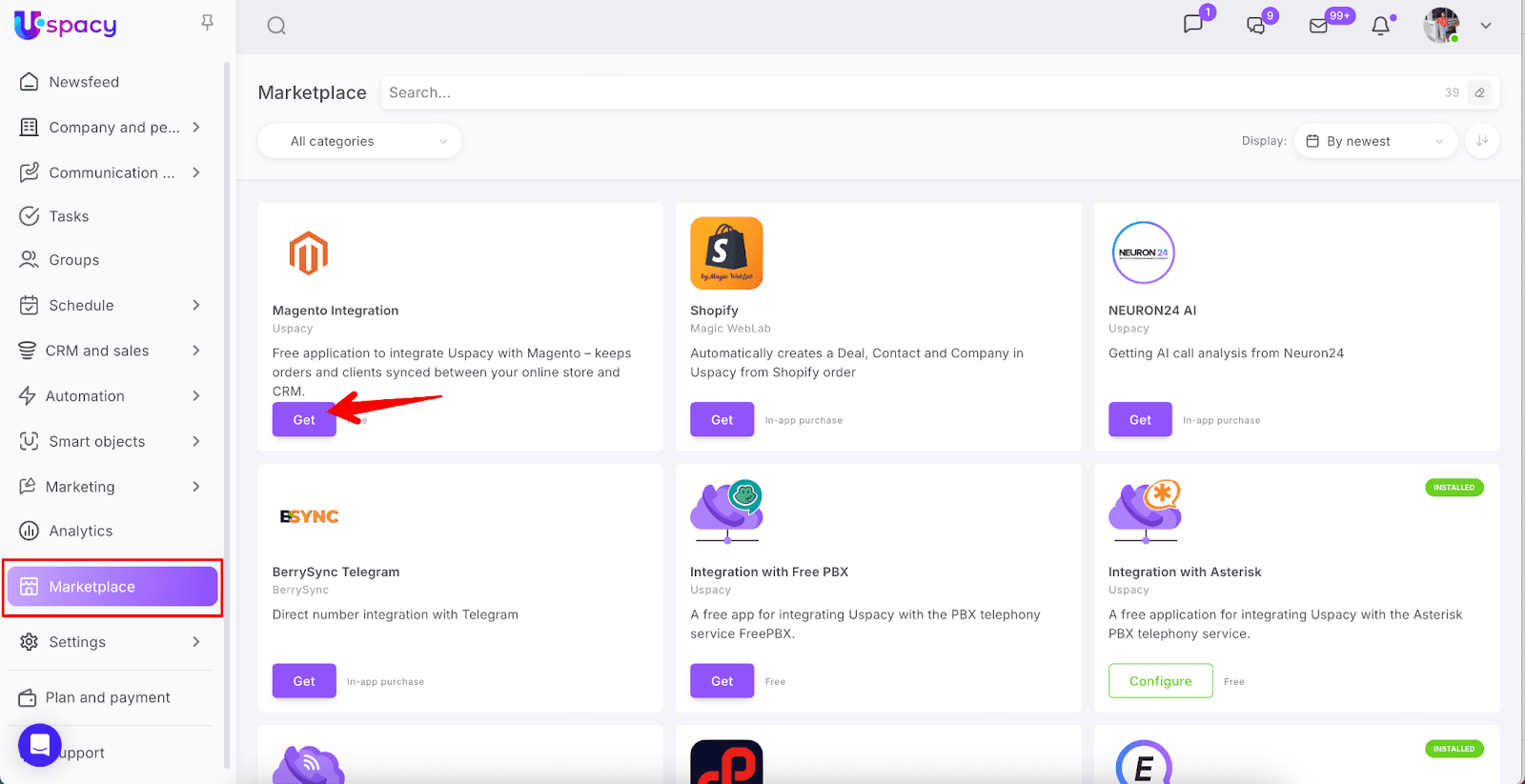Image resolution: width=1525 pixels, height=784 pixels.
Task: Configure the Integration with Asterisk app
Action: pos(1161,681)
